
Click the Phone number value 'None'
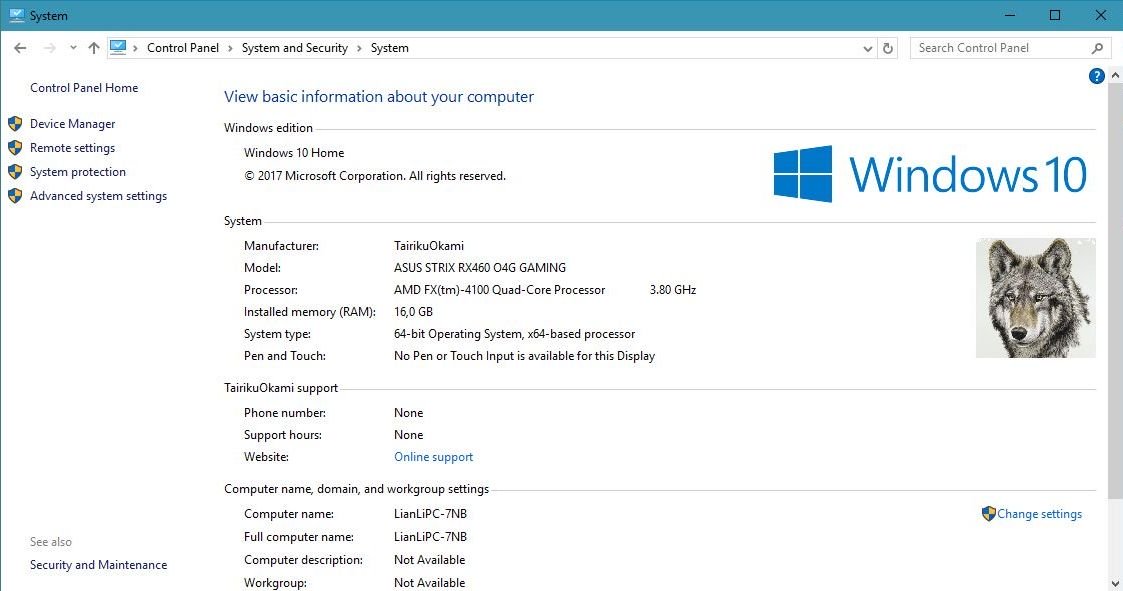pyautogui.click(x=408, y=413)
